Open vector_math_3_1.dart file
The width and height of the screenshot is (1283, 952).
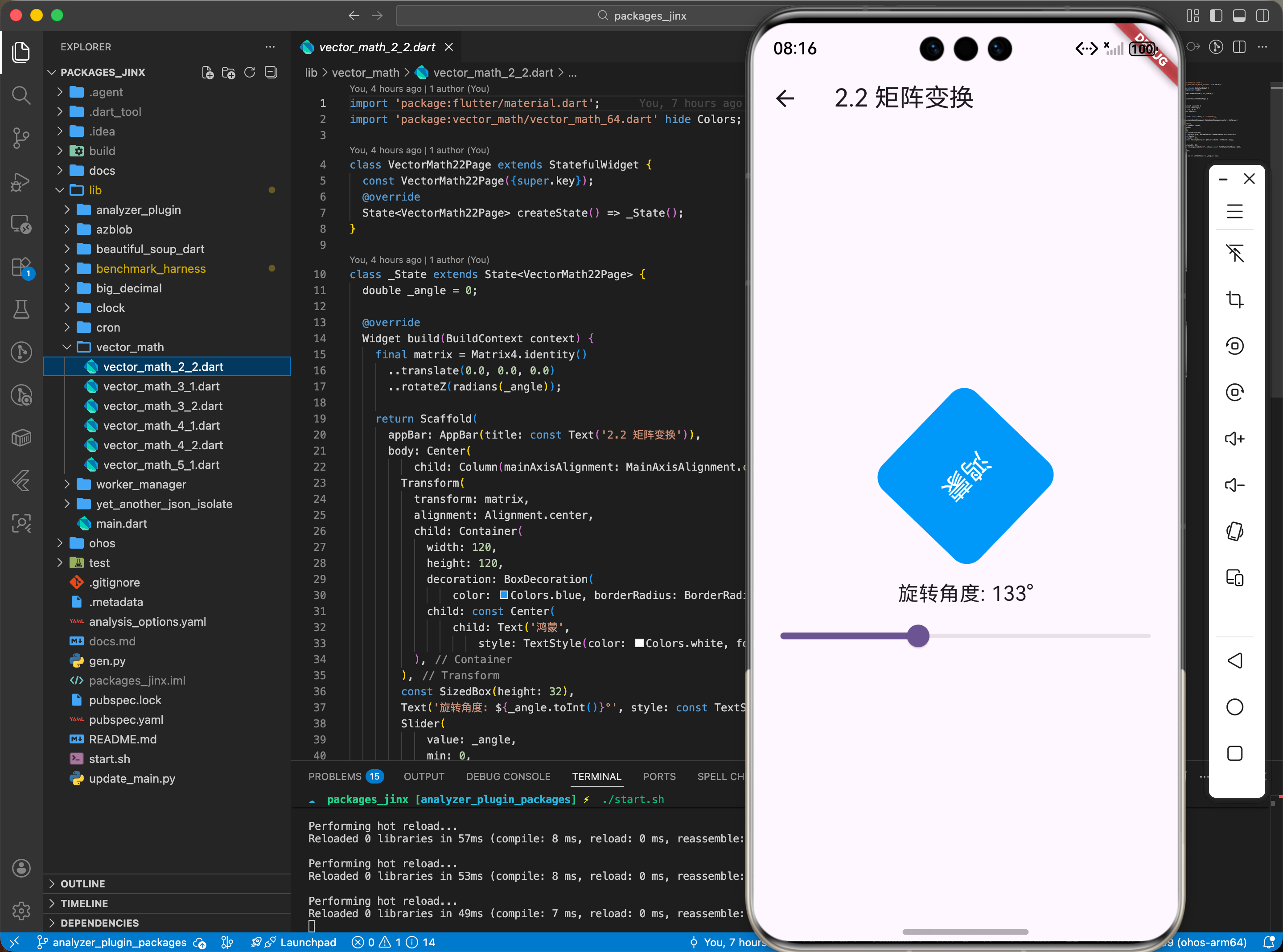click(x=161, y=386)
